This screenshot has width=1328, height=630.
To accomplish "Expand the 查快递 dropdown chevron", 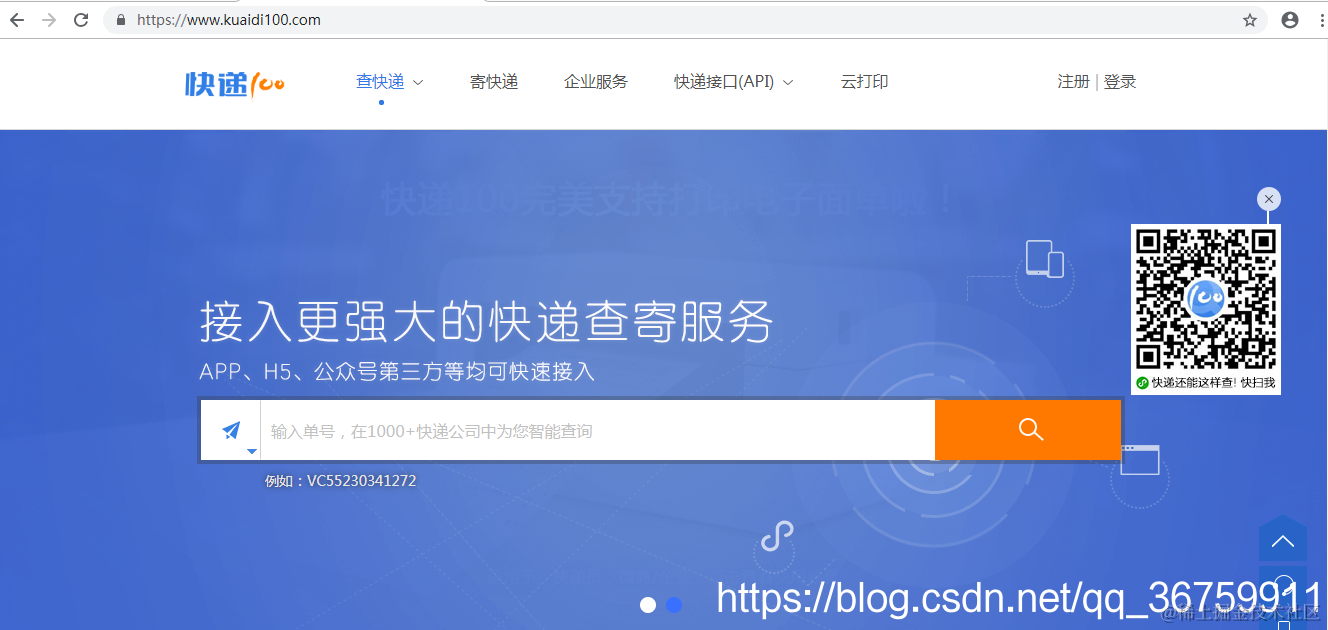I will (418, 83).
